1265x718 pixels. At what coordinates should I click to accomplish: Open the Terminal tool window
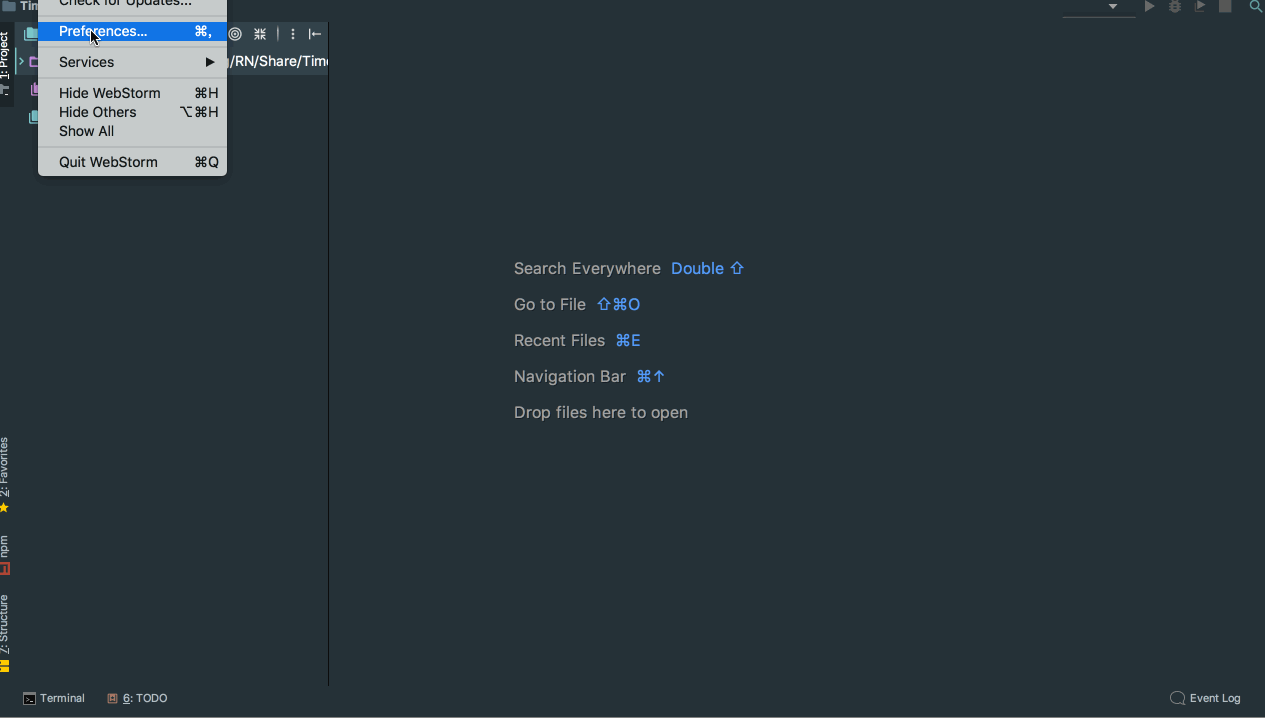coord(54,698)
